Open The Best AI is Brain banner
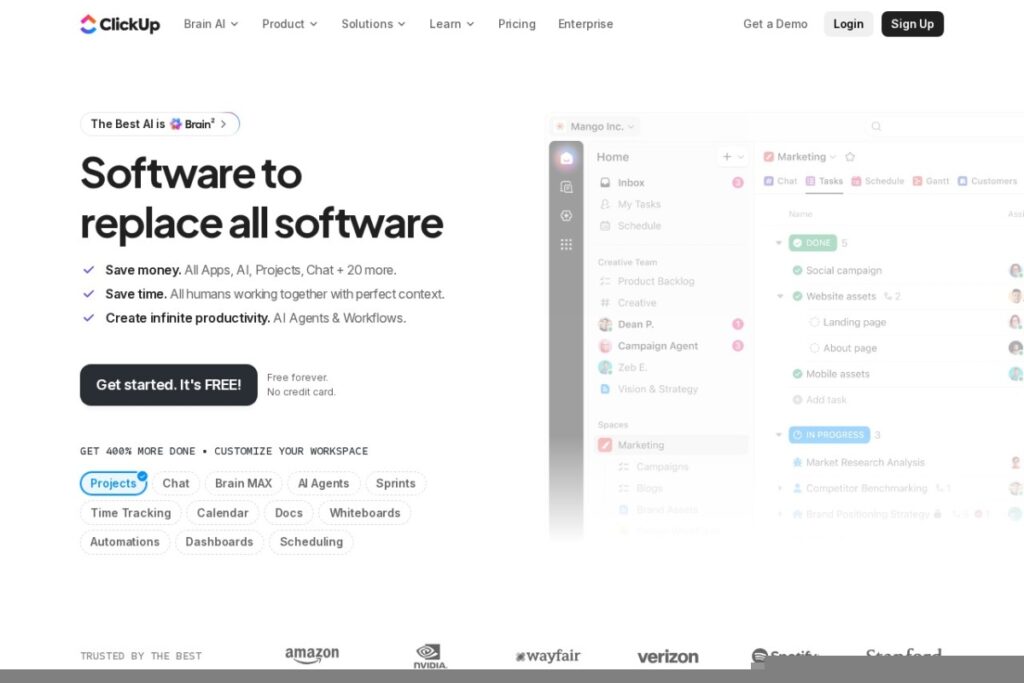 click(160, 124)
